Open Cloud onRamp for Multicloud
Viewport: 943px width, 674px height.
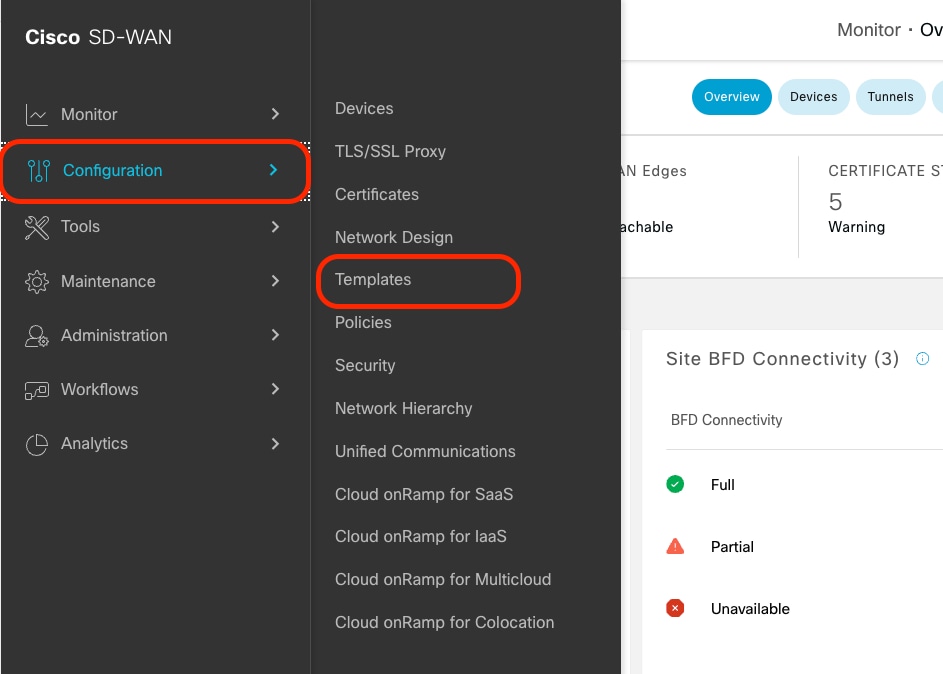443,580
